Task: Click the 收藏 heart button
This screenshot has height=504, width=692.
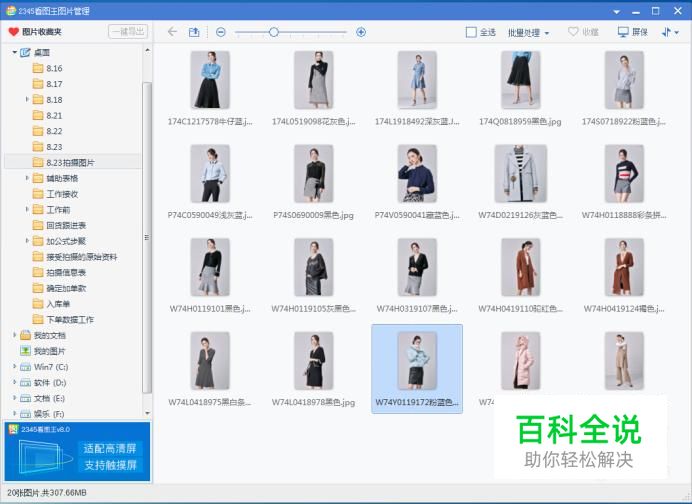Action: point(583,32)
